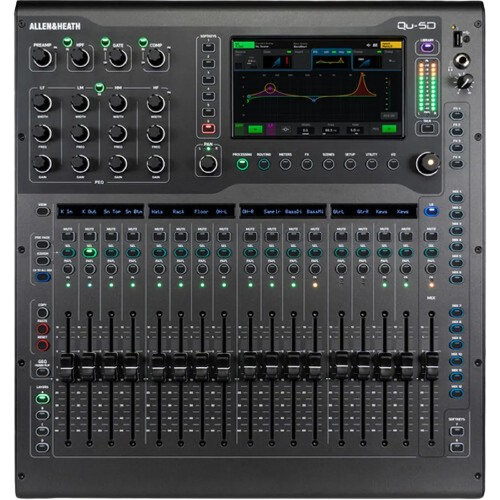Open the UTILITY screen key
500x500 pixels.
pos(371,164)
